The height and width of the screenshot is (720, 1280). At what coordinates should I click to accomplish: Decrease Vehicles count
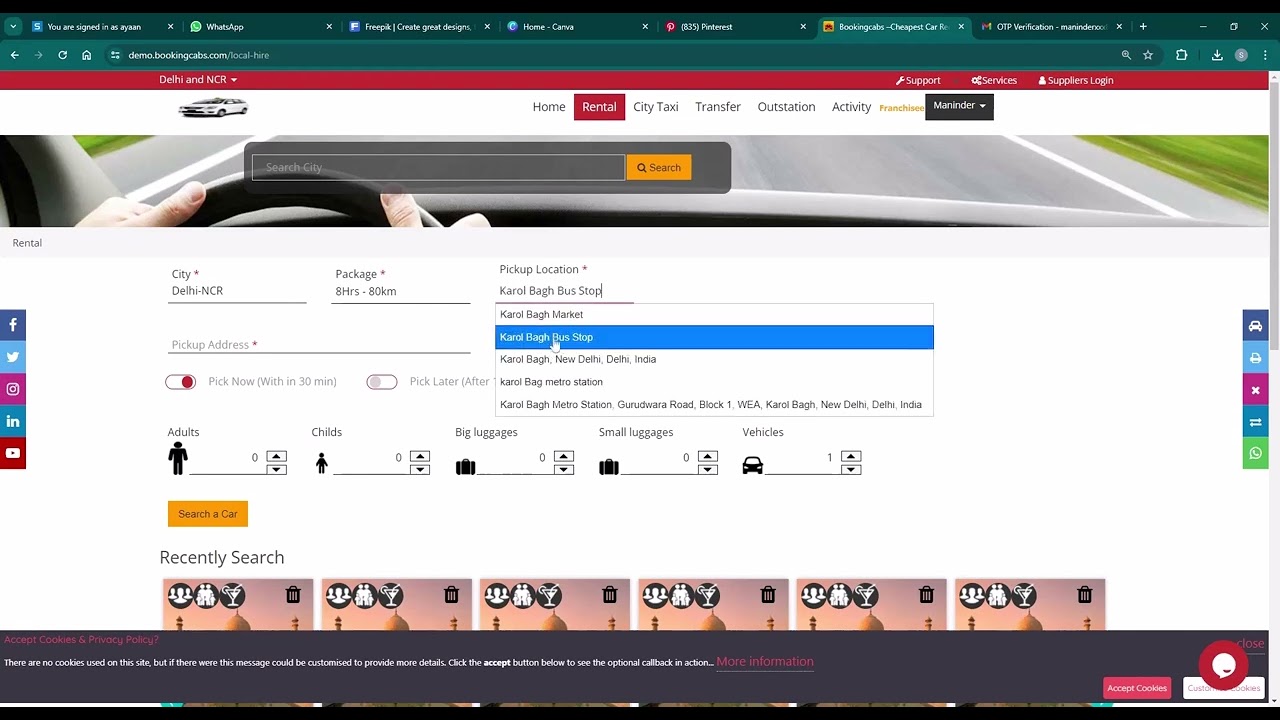click(851, 469)
